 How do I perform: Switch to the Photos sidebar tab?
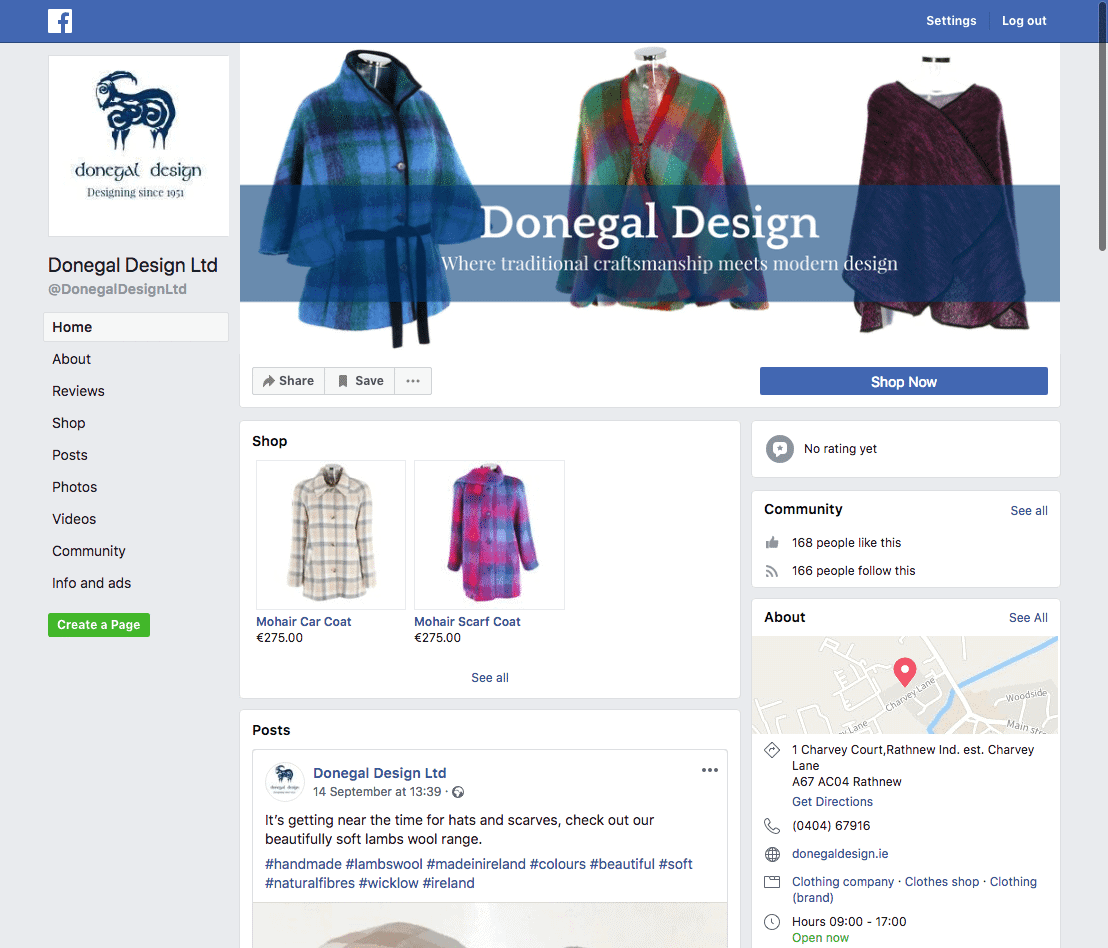pos(75,487)
